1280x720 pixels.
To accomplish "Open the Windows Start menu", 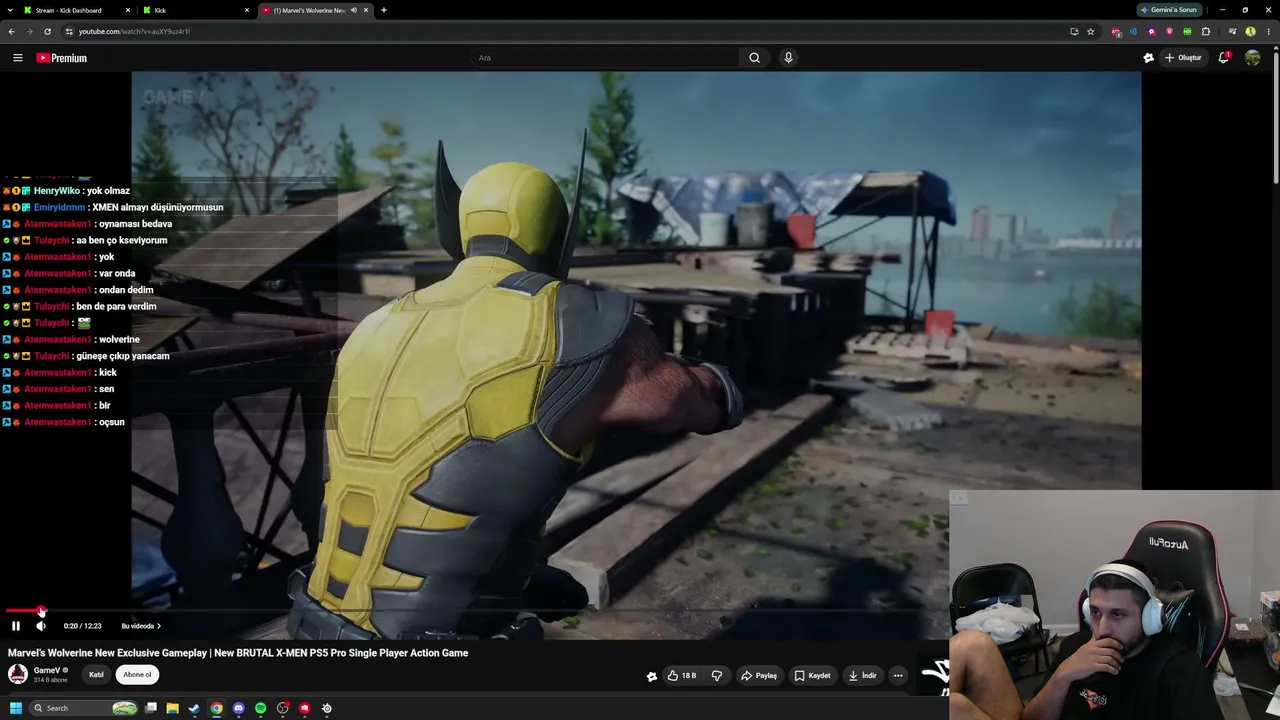I will (16, 708).
